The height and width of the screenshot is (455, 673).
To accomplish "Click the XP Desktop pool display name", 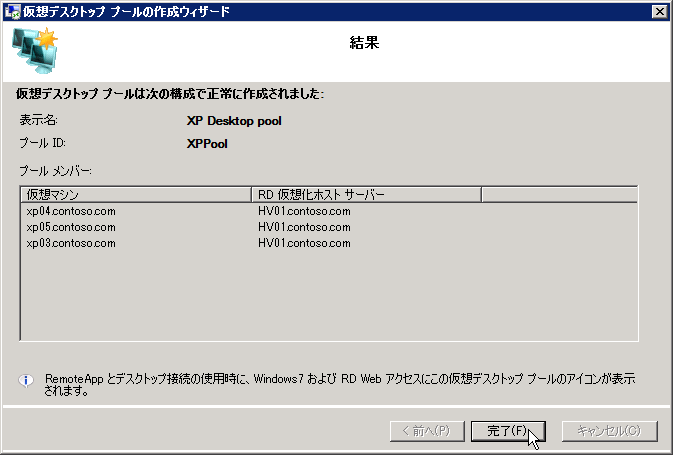I will point(234,120).
